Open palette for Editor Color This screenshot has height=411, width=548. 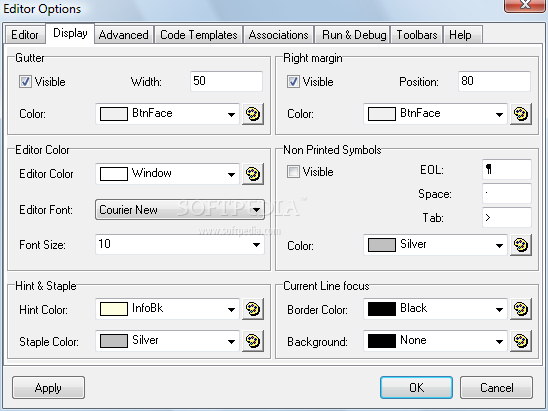pos(253,174)
